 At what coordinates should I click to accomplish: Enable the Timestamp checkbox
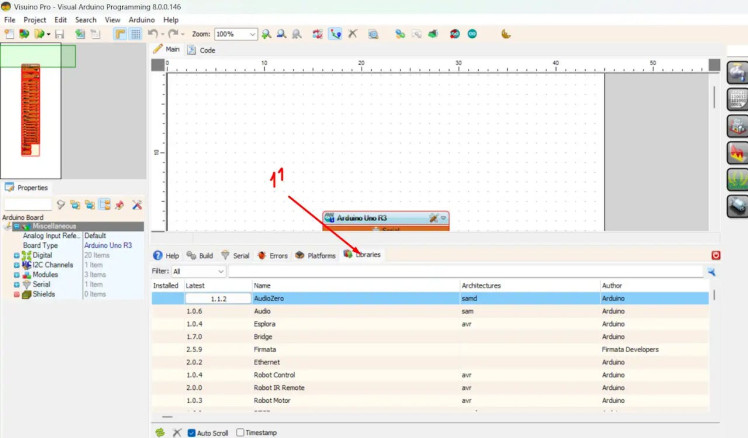pyautogui.click(x=239, y=432)
